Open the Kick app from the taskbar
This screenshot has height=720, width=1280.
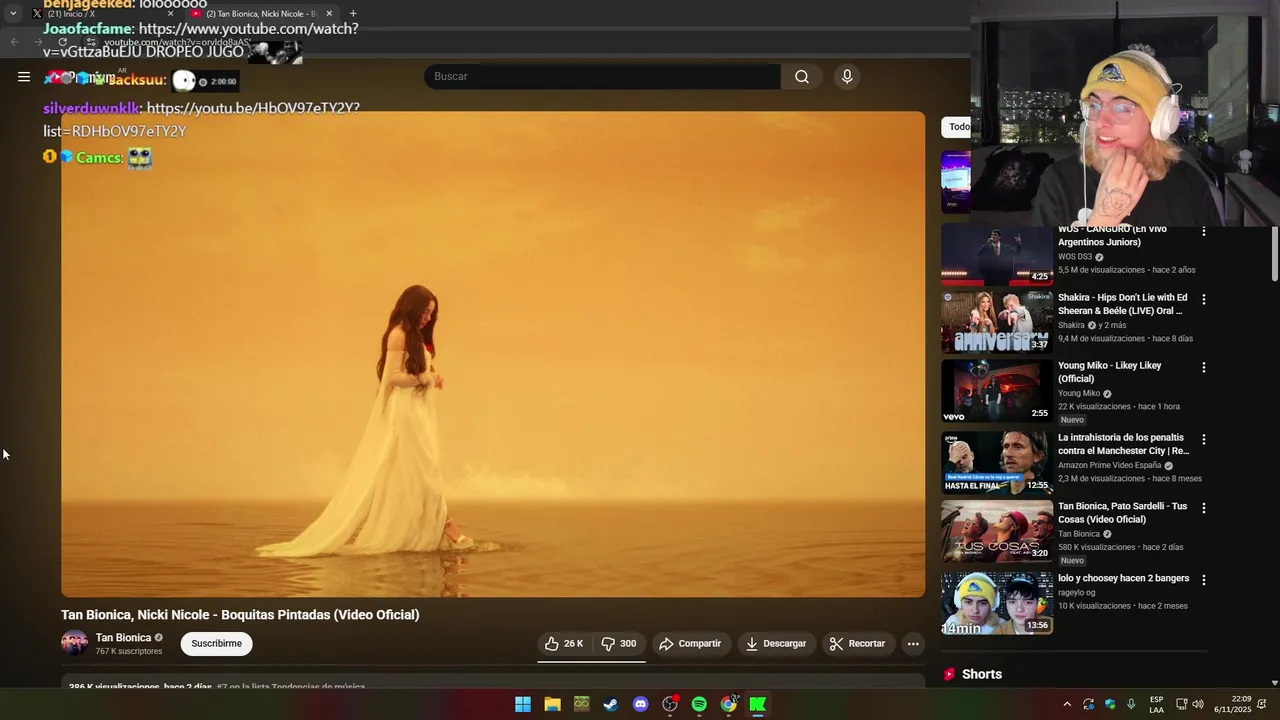(x=758, y=705)
